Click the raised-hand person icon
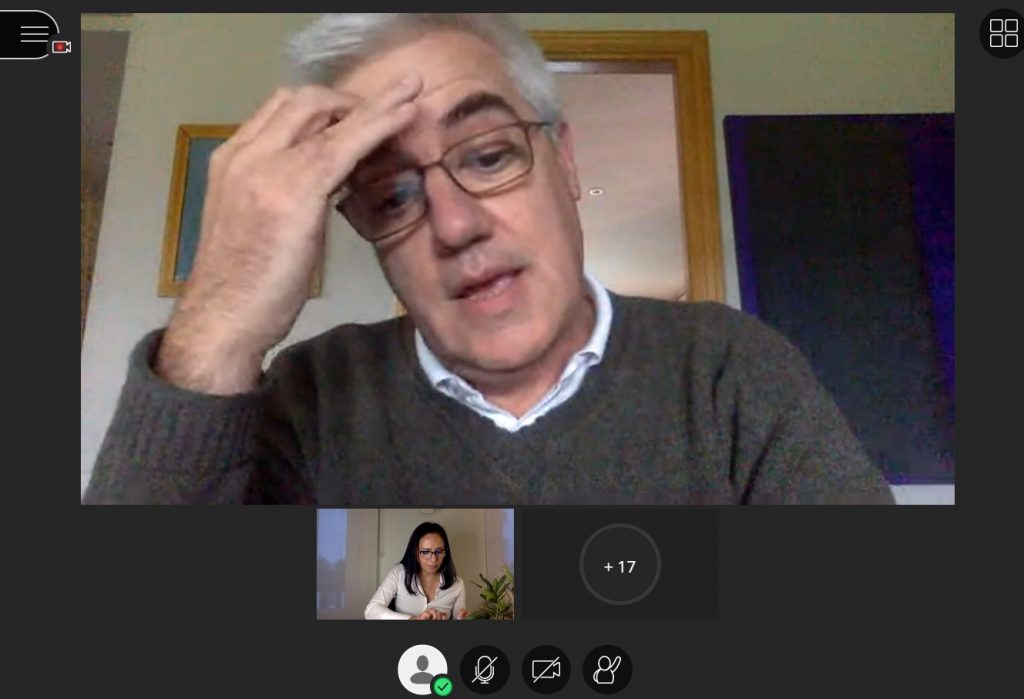 [x=607, y=670]
